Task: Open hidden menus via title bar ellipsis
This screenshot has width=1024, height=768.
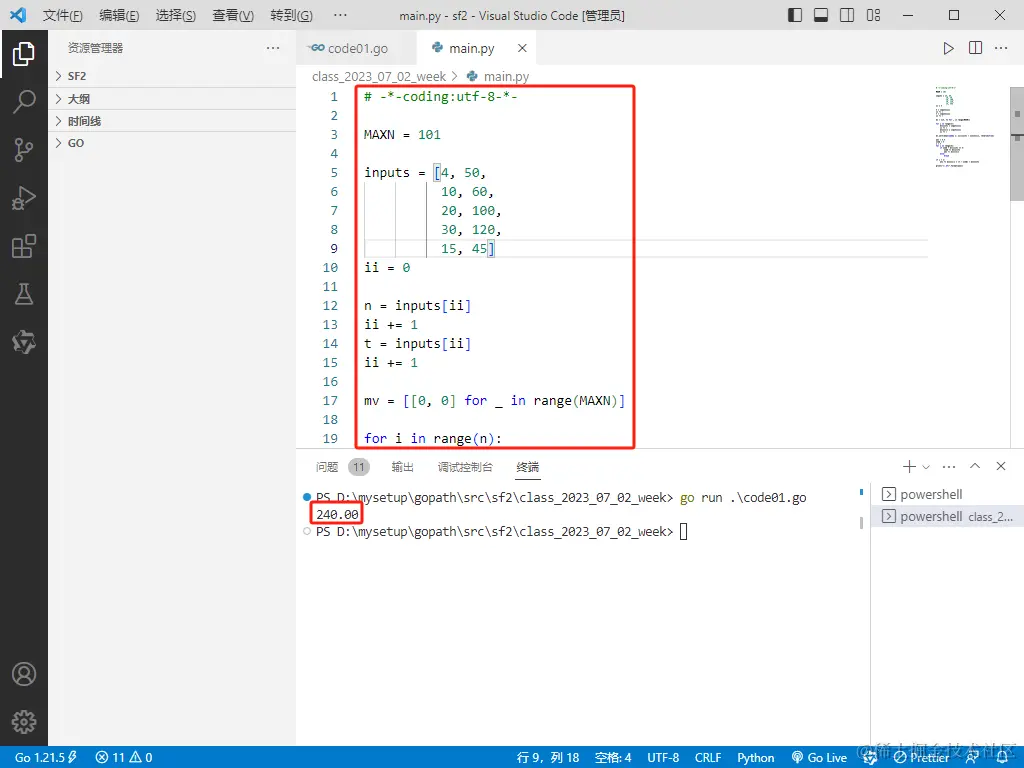Action: [x=340, y=15]
